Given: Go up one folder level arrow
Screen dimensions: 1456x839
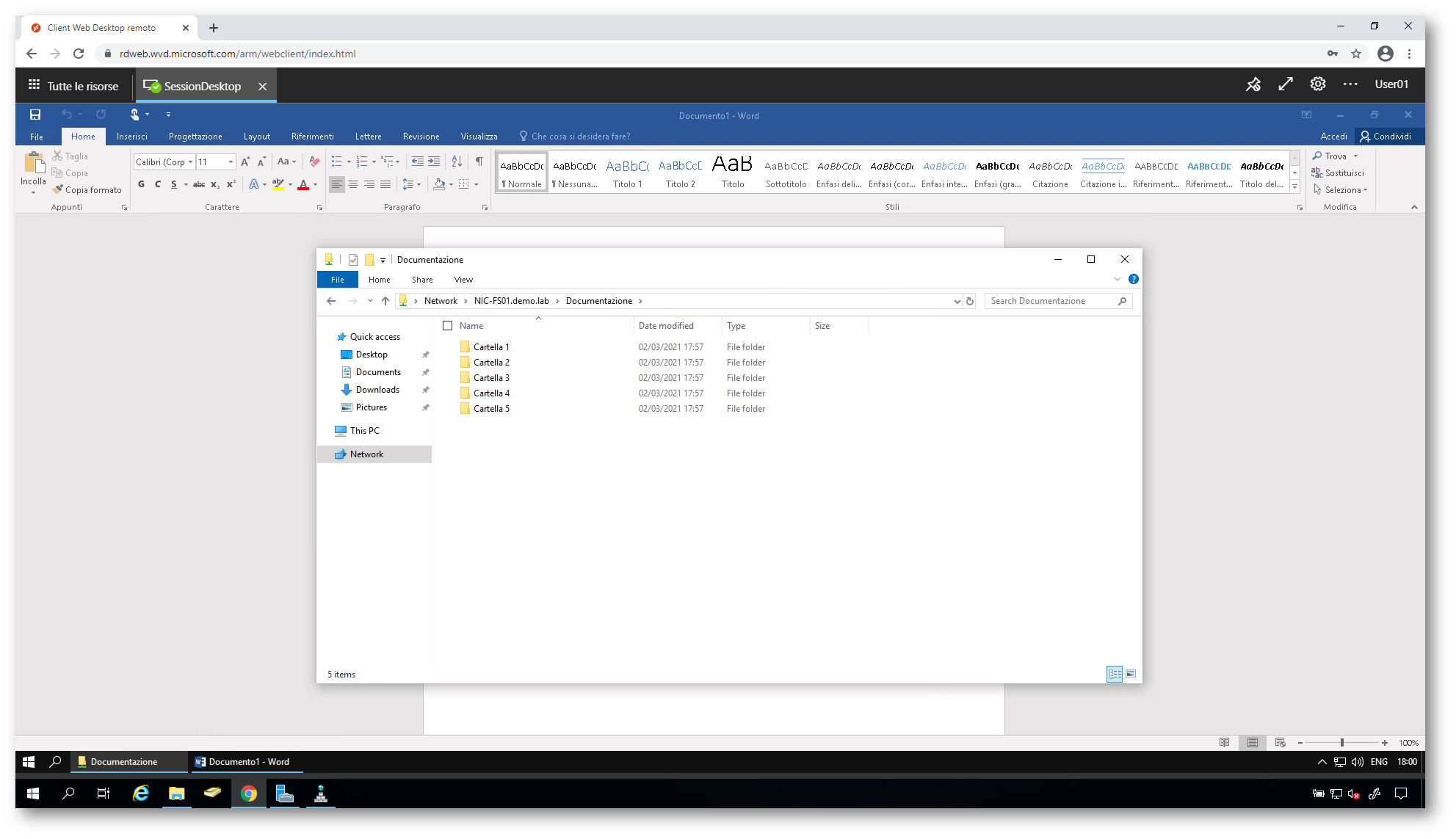Looking at the screenshot, I should (385, 301).
